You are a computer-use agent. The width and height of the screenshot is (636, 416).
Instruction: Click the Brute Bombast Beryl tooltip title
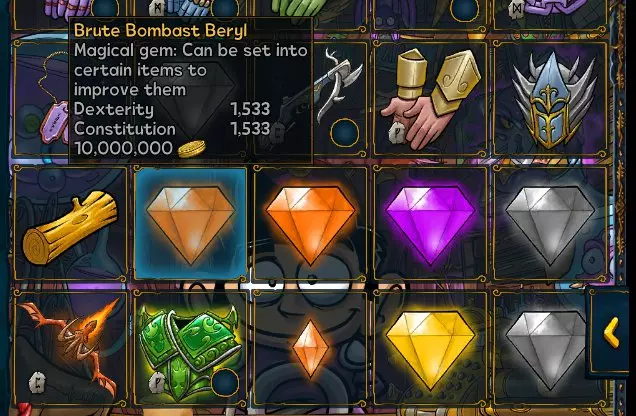161,30
